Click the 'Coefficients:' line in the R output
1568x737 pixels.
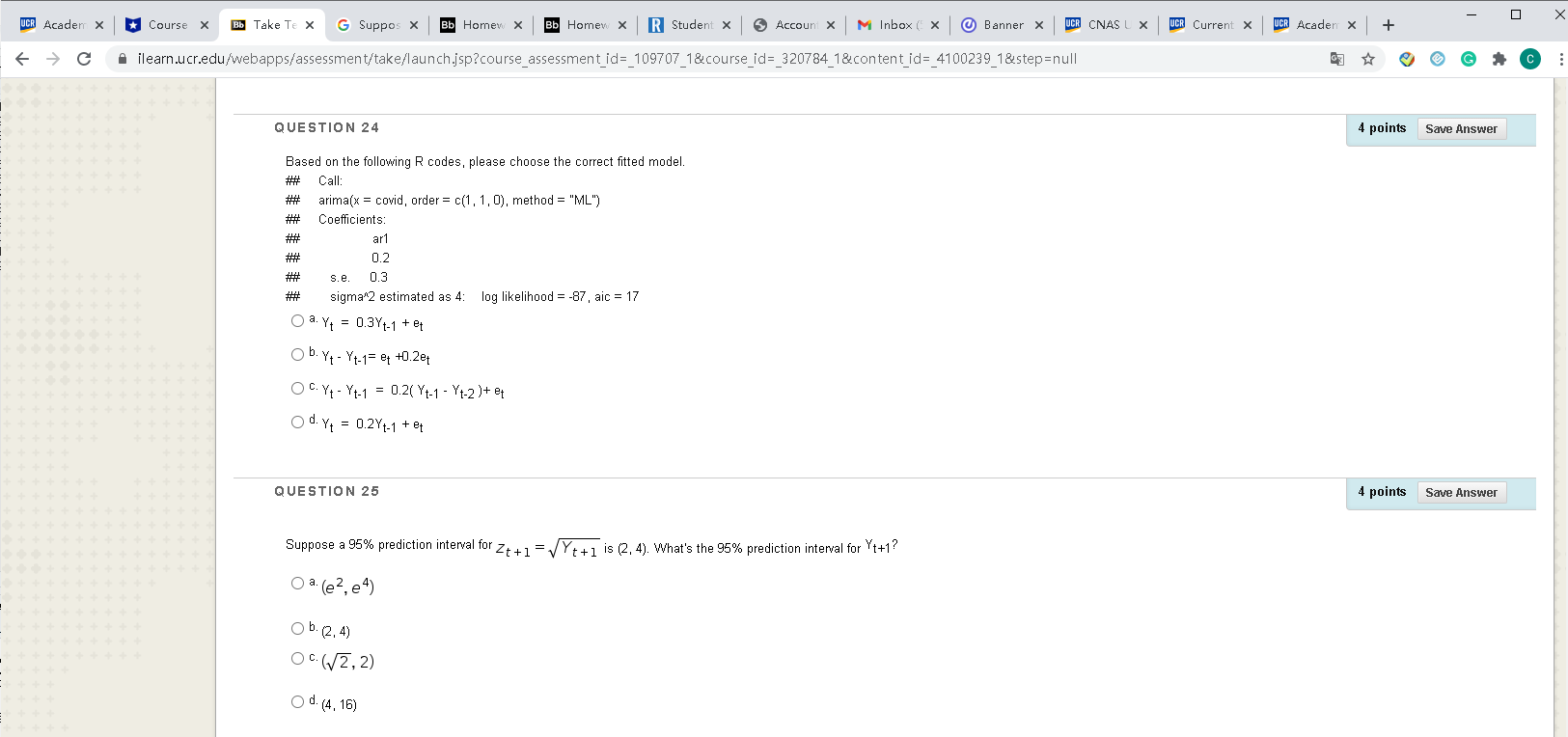pos(352,220)
